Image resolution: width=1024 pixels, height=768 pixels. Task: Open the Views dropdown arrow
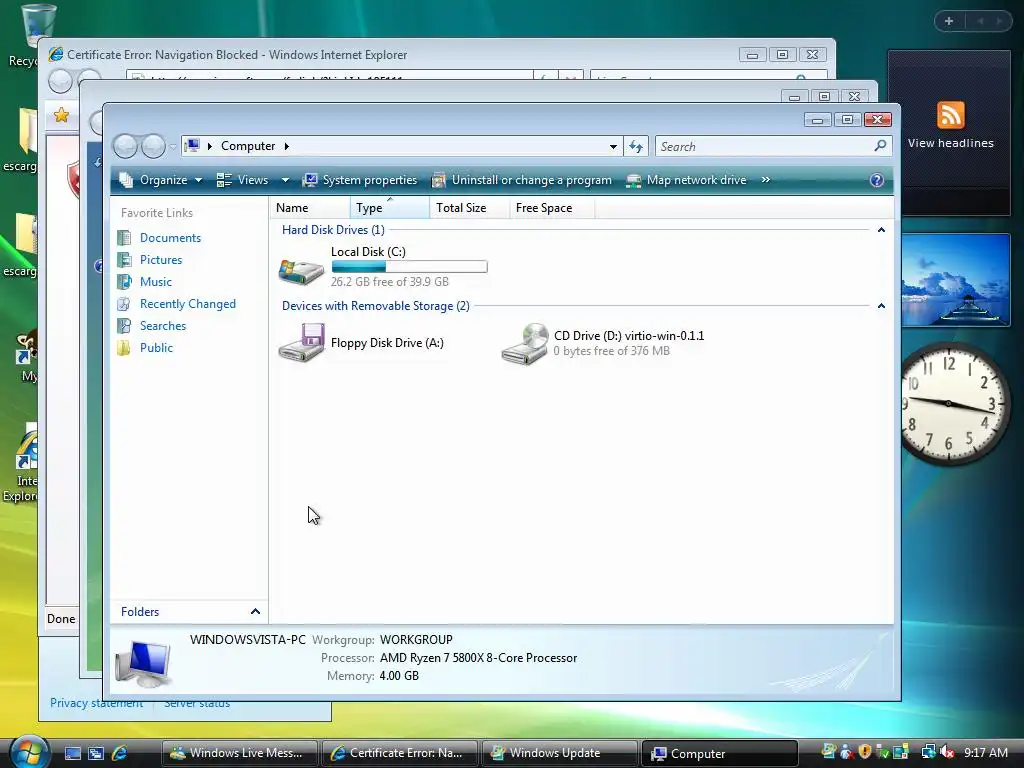coord(285,180)
